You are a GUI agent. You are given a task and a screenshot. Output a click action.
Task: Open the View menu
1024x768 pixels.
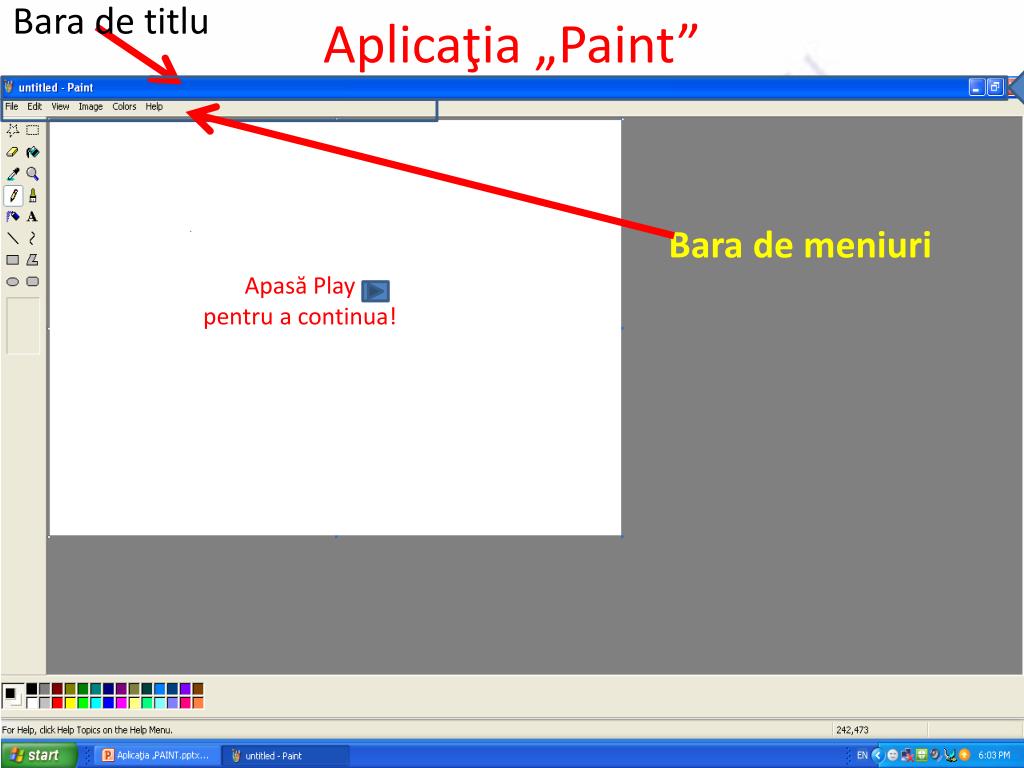coord(60,106)
